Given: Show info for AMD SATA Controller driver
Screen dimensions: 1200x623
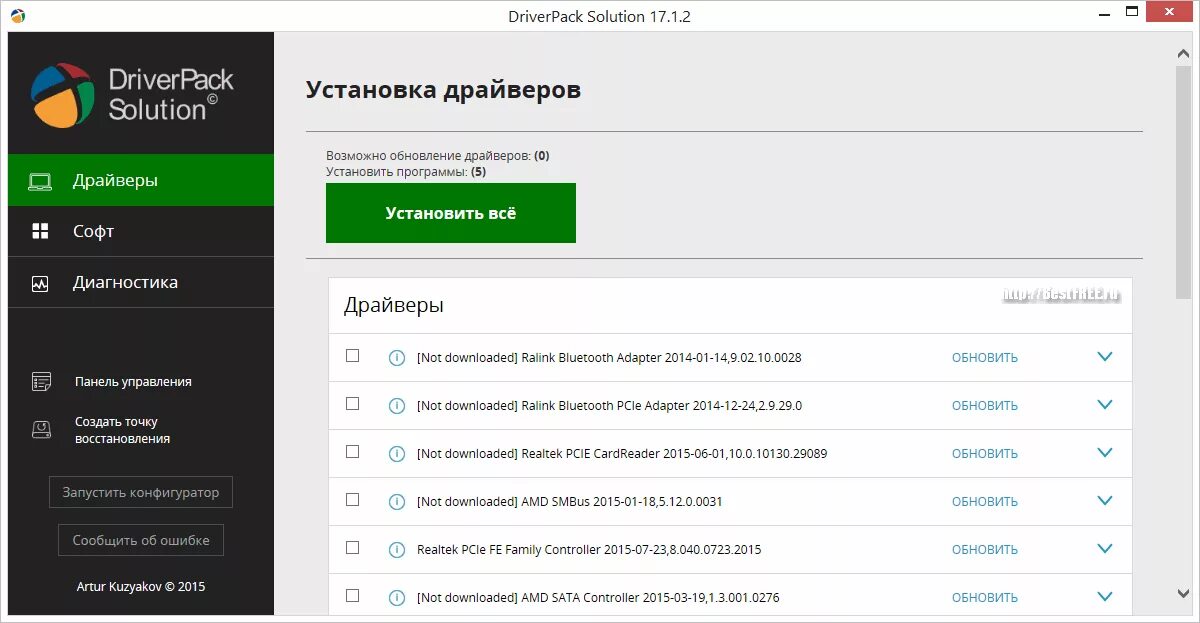Looking at the screenshot, I should point(396,597).
